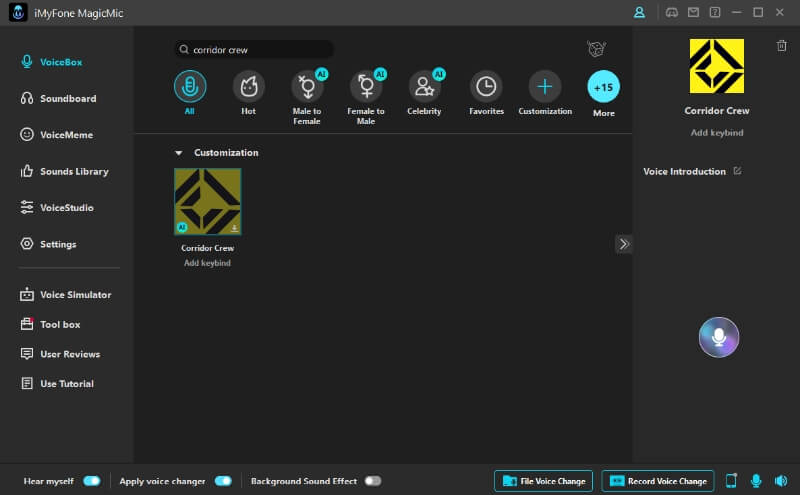Select the All voices category icon

click(190, 86)
